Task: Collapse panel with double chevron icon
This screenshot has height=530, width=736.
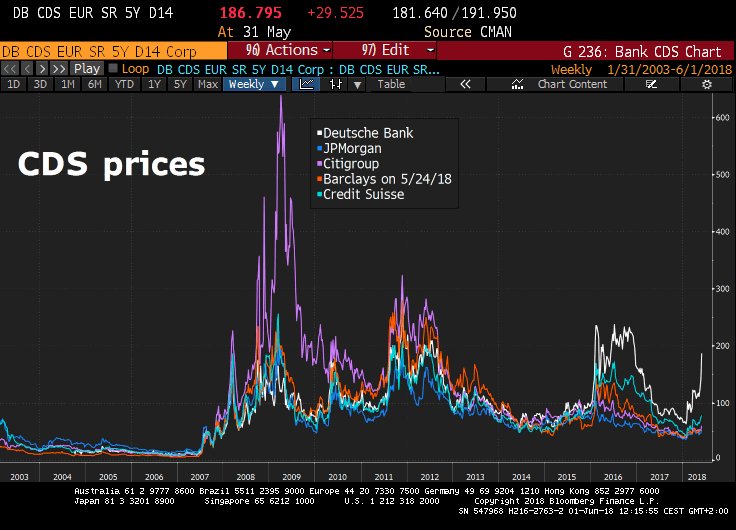Action: pyautogui.click(x=465, y=84)
